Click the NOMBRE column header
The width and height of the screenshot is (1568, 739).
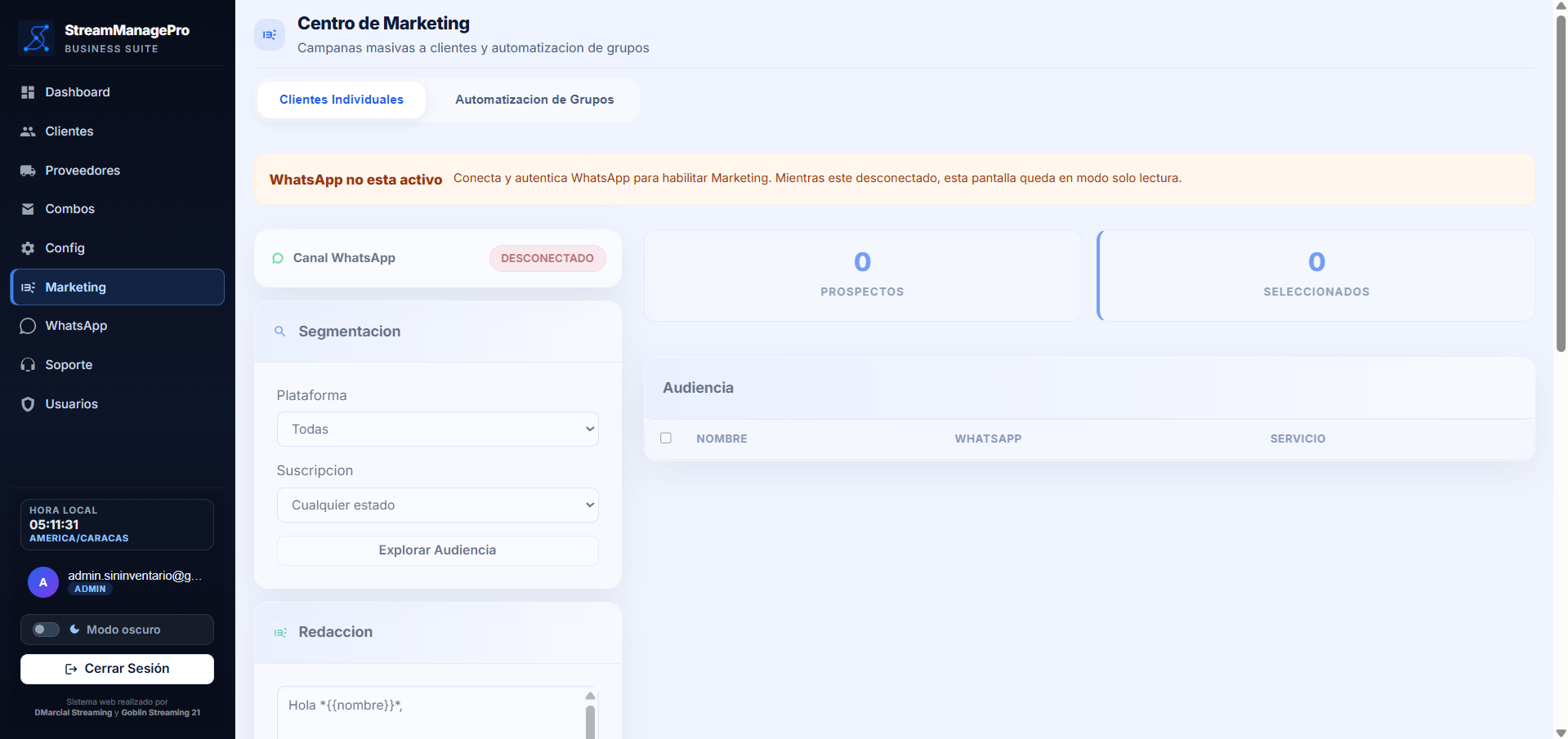pos(721,439)
